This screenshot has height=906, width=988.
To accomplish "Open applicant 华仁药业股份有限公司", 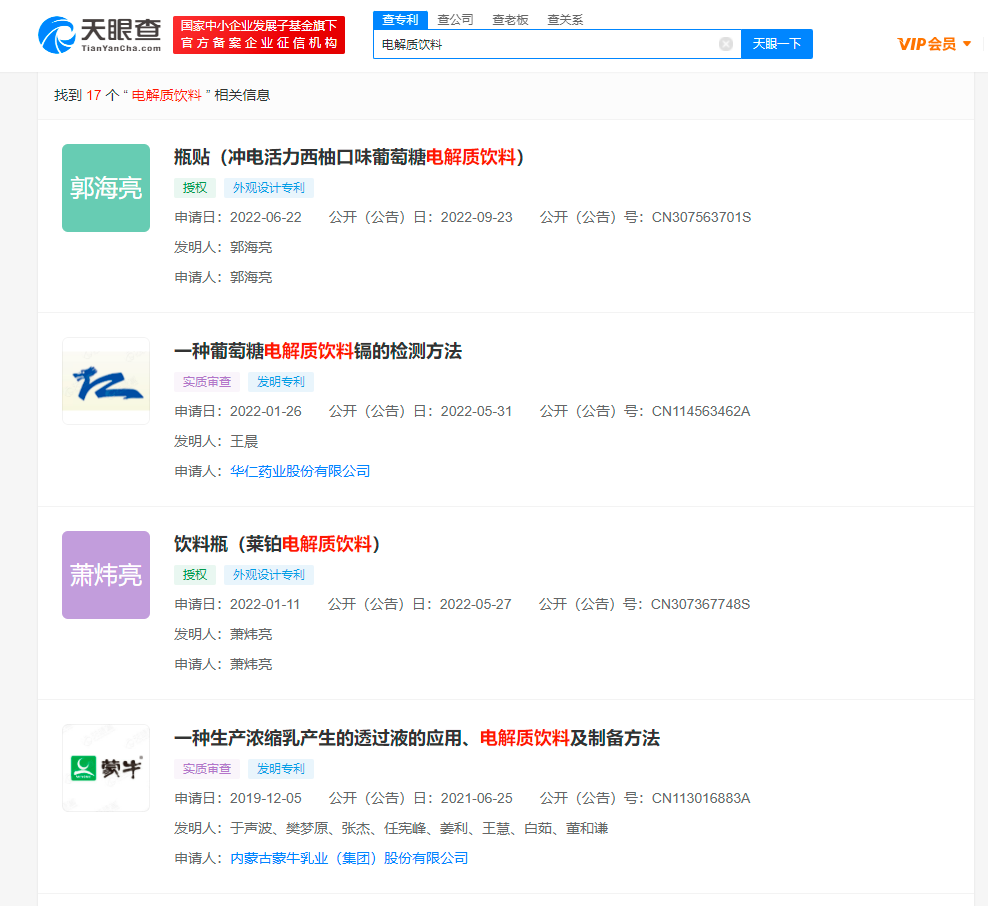I will (300, 471).
